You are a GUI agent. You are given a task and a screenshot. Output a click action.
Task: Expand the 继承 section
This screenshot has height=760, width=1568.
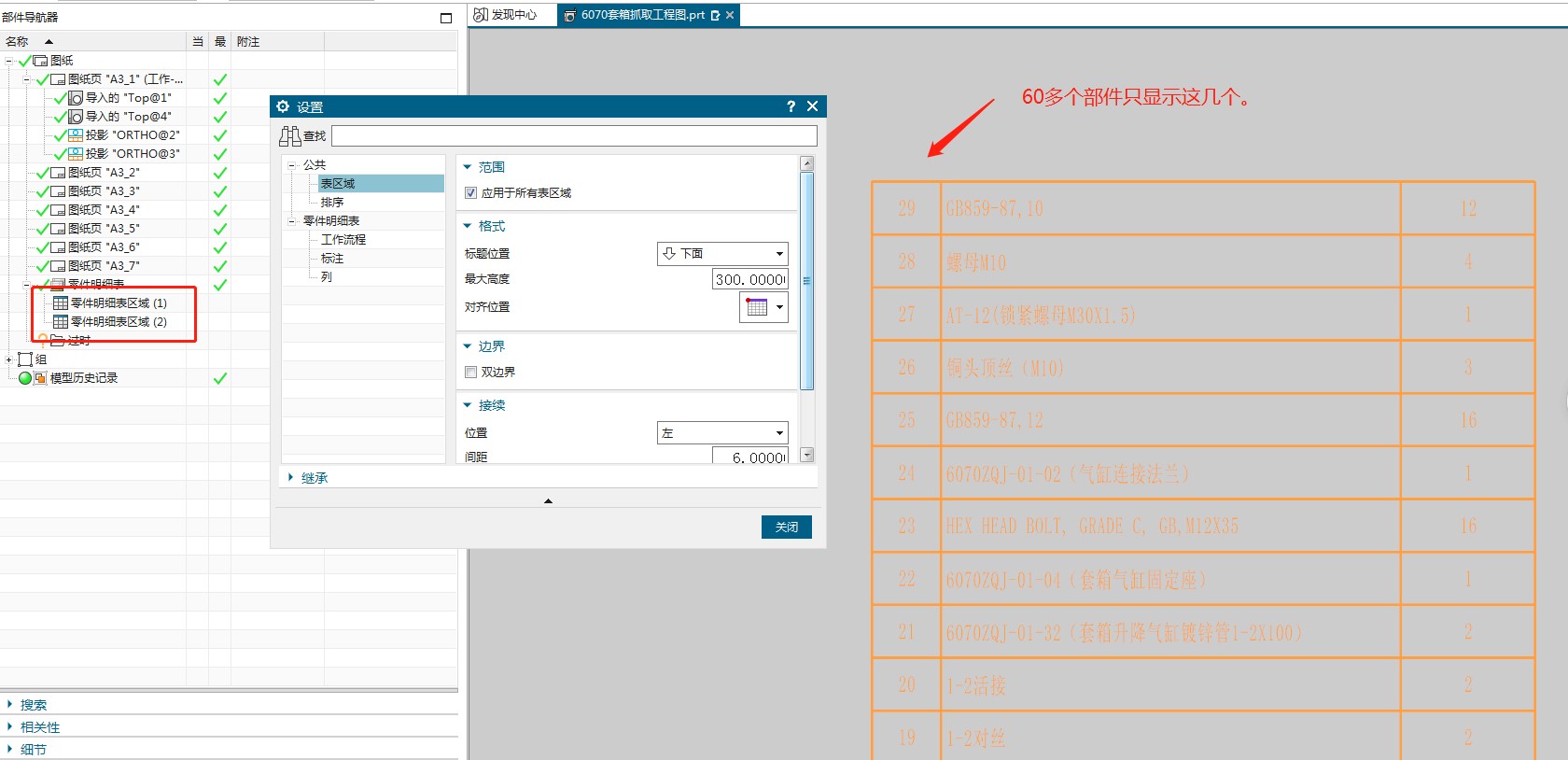tap(290, 478)
